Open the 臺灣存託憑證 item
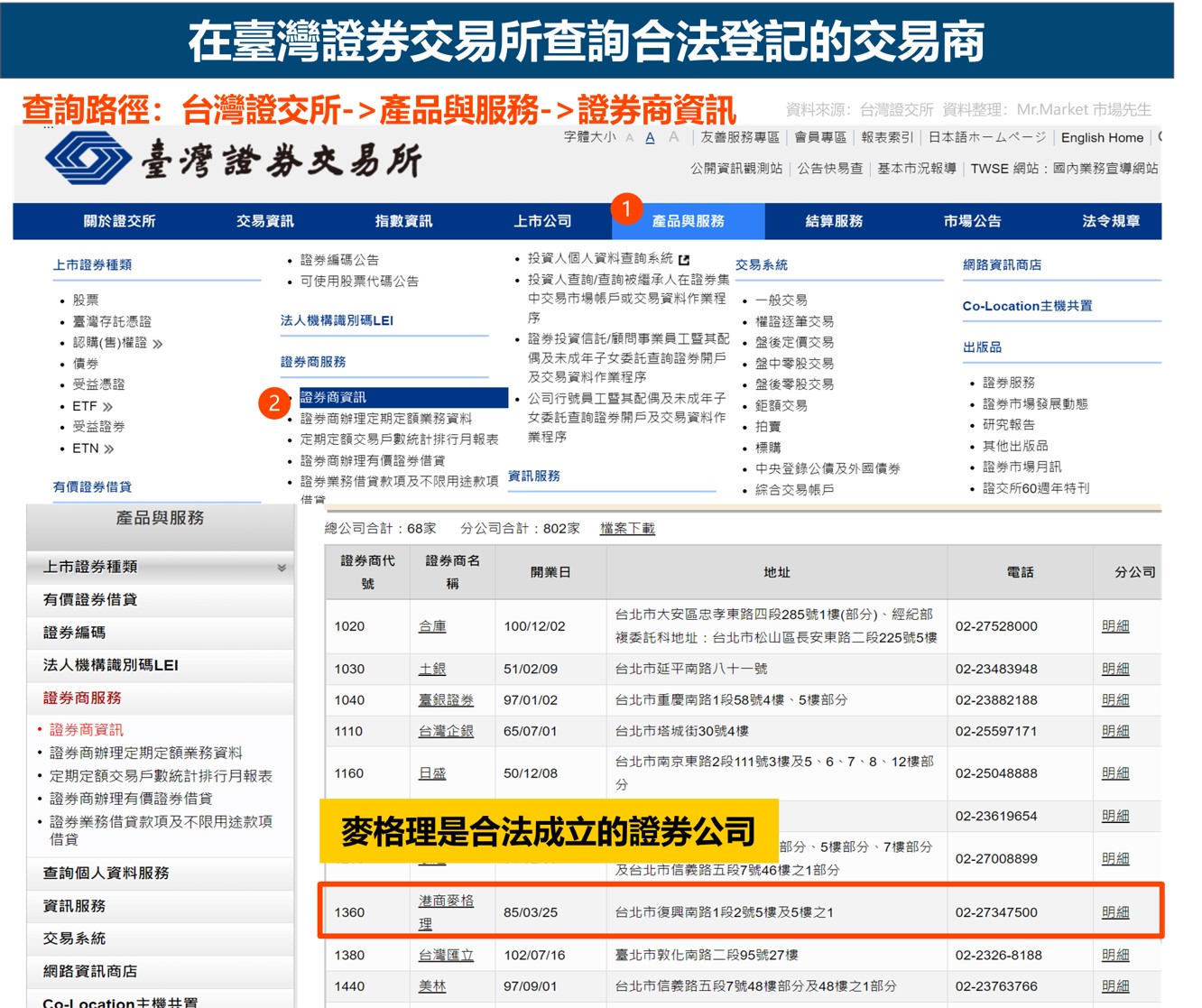This screenshot has width=1202, height=1008. (112, 322)
